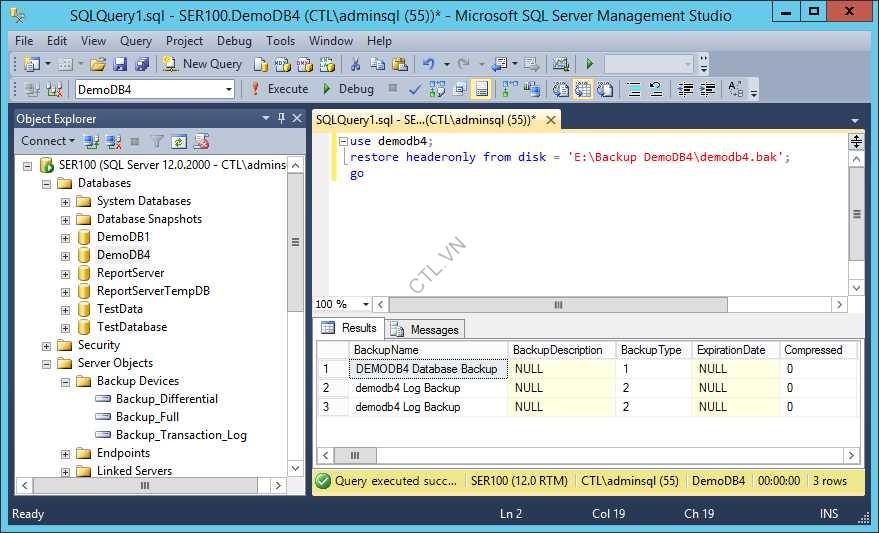Screen dimensions: 879x533
Task: Open the File menu
Action: click(x=24, y=41)
